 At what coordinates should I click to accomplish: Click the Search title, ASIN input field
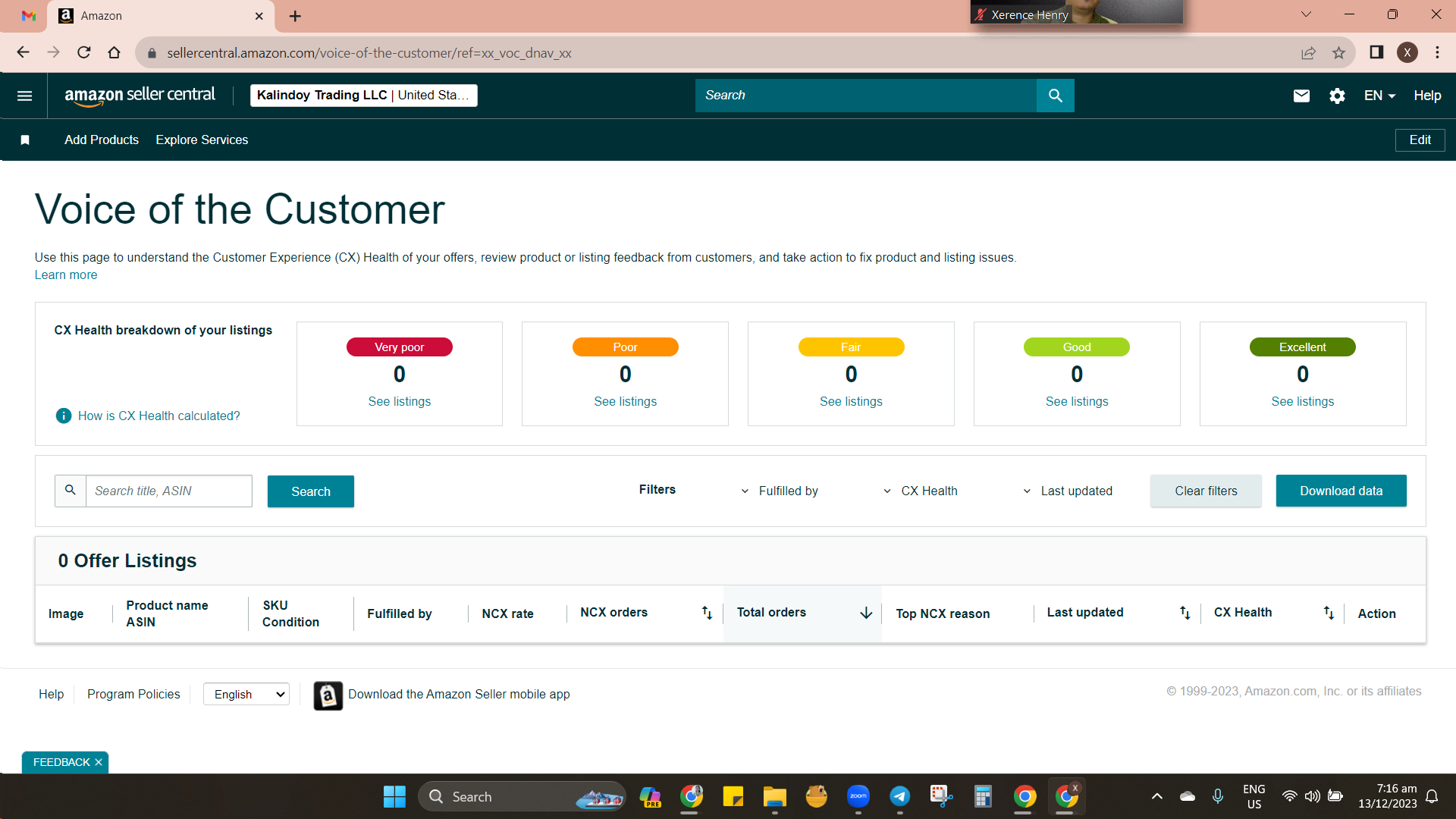[168, 491]
